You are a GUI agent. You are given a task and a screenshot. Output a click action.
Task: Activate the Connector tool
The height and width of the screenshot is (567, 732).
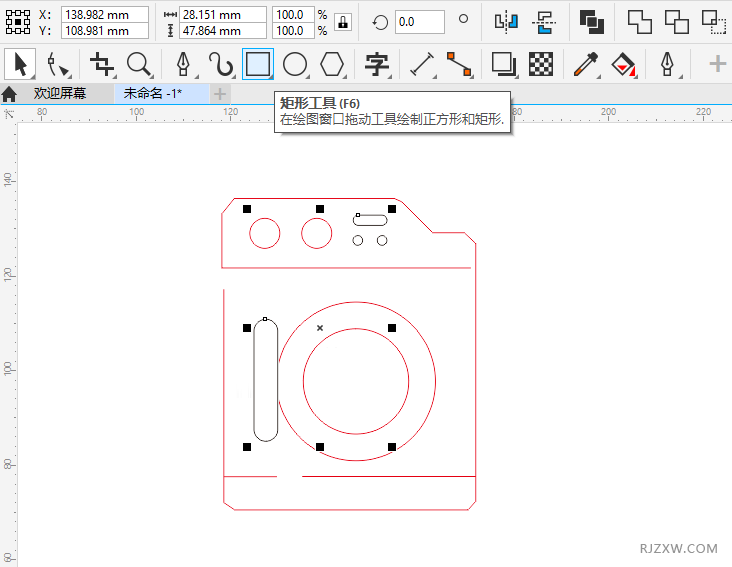click(x=459, y=65)
